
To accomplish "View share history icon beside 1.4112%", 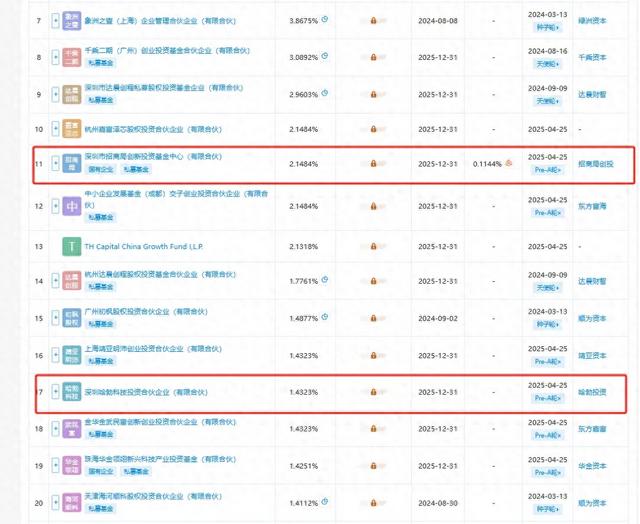I will [x=324, y=501].
